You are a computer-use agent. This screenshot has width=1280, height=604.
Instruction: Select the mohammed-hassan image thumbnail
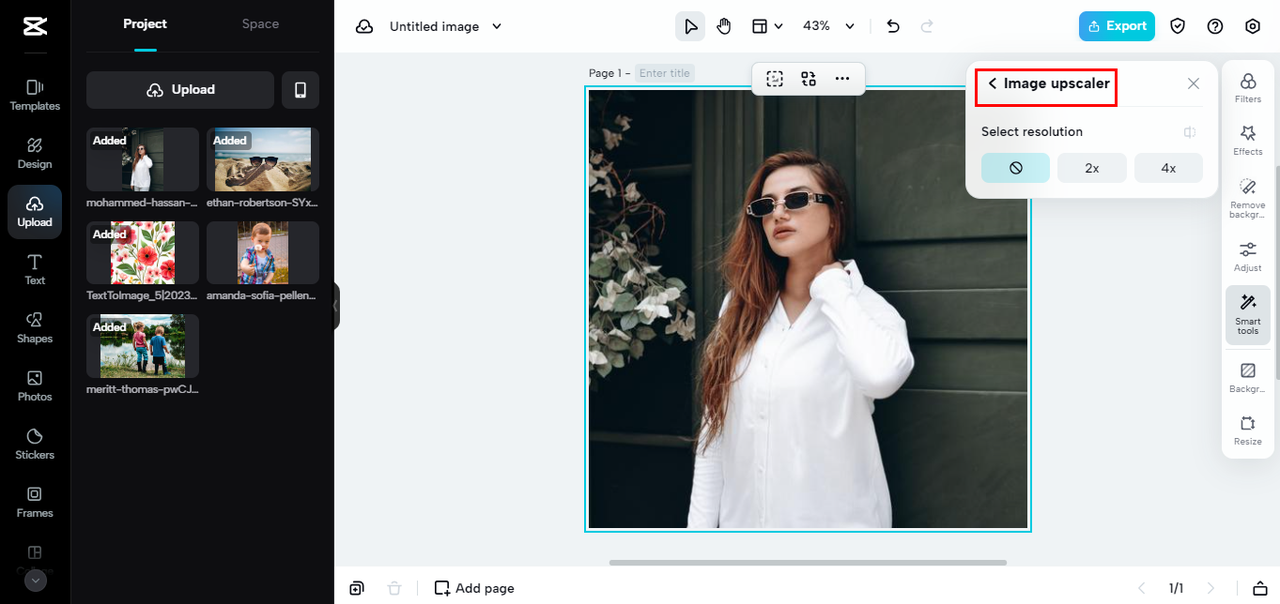(143, 159)
